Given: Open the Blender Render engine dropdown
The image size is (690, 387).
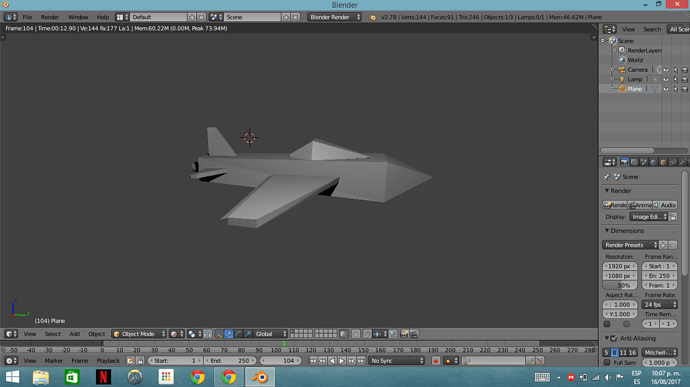Looking at the screenshot, I should click(x=334, y=17).
